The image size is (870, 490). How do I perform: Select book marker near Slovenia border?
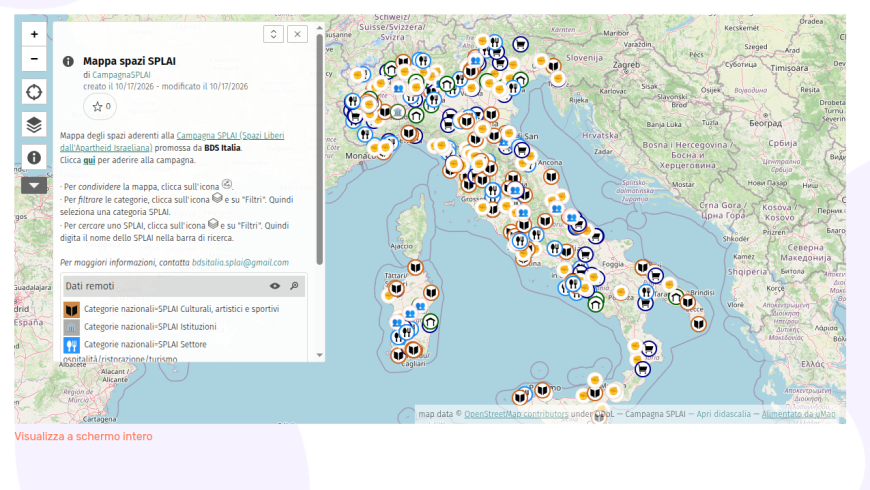pyautogui.click(x=553, y=66)
